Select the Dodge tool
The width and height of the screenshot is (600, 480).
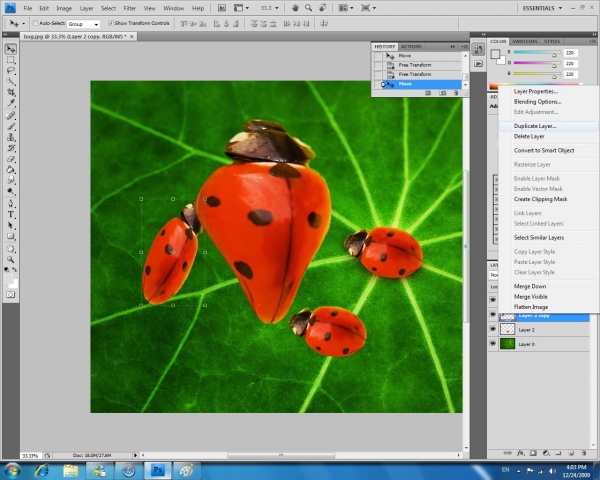(x=11, y=191)
